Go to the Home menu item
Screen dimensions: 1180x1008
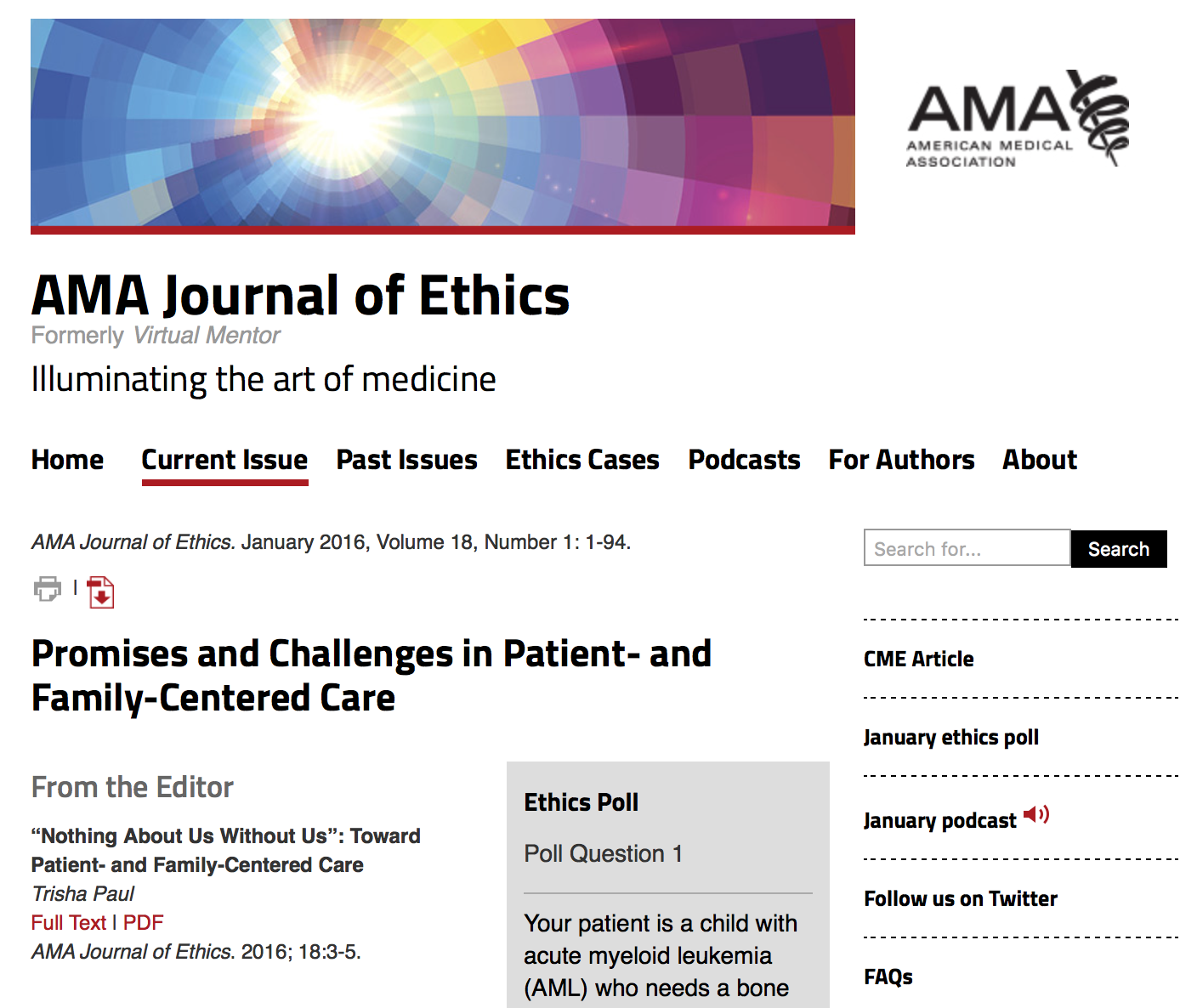point(67,460)
